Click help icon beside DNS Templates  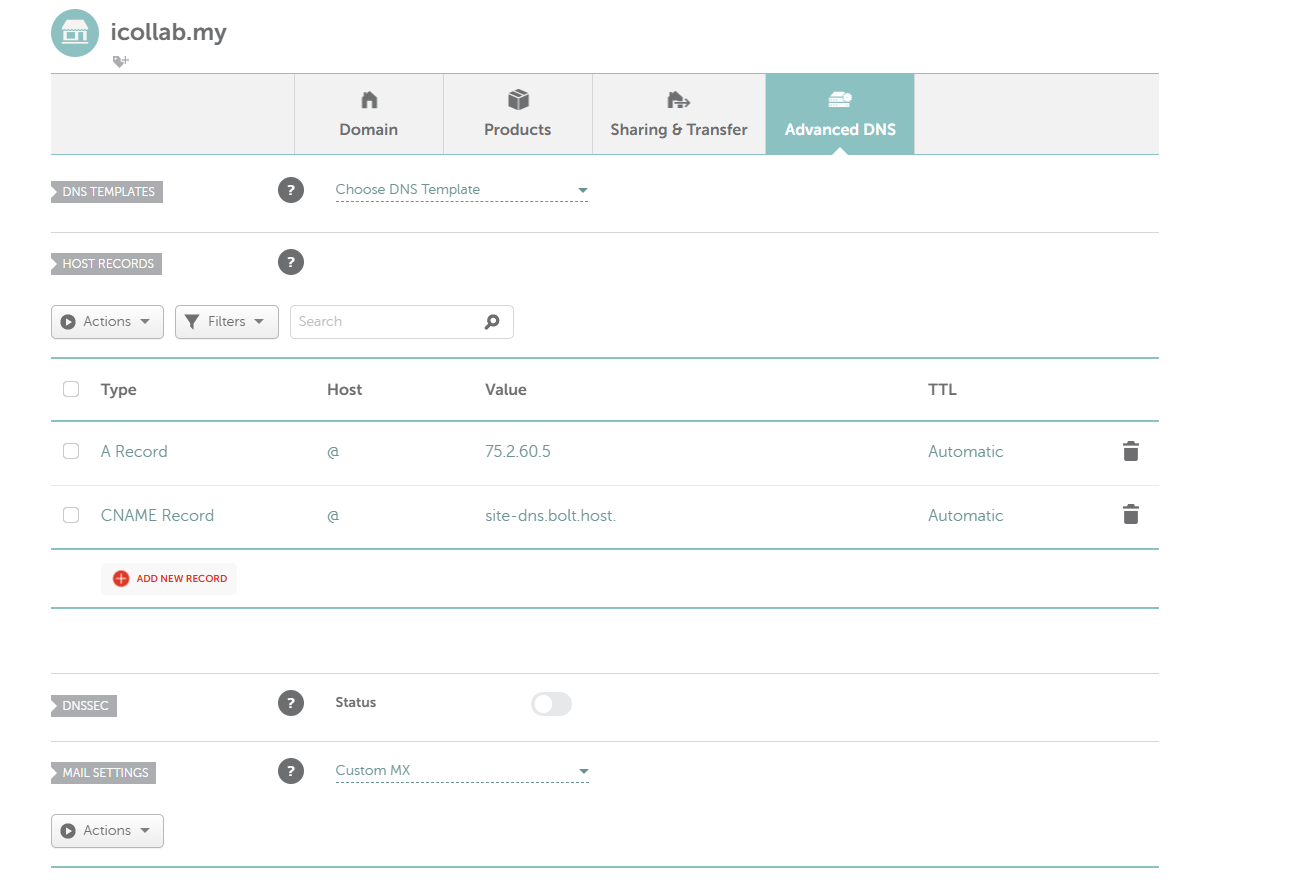pyautogui.click(x=290, y=190)
